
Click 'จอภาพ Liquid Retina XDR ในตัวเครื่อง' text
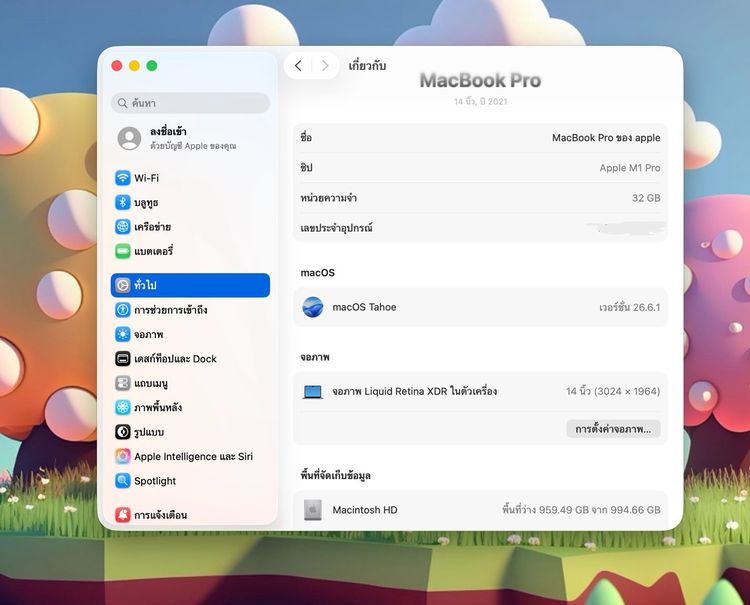(x=415, y=391)
